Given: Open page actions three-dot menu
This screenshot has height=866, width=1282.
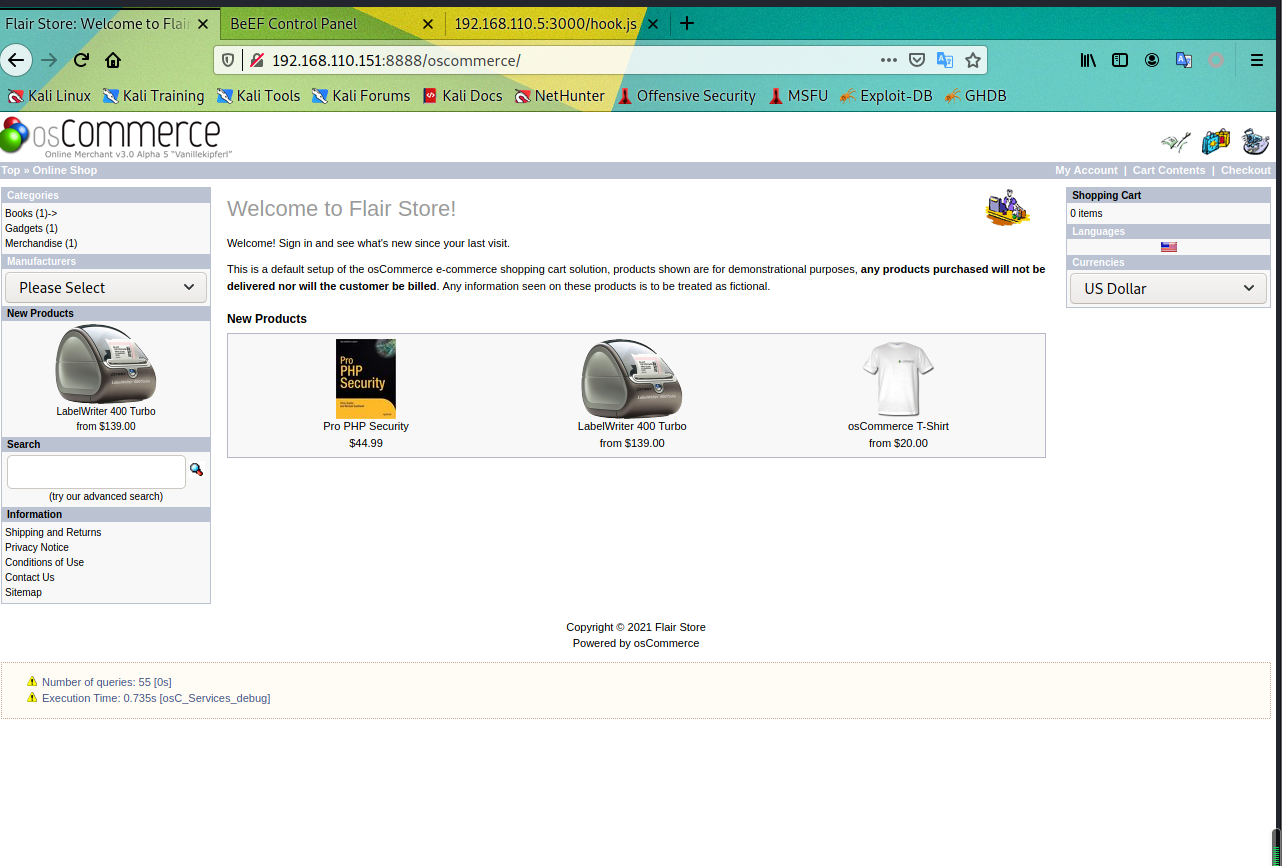Looking at the screenshot, I should pyautogui.click(x=888, y=60).
